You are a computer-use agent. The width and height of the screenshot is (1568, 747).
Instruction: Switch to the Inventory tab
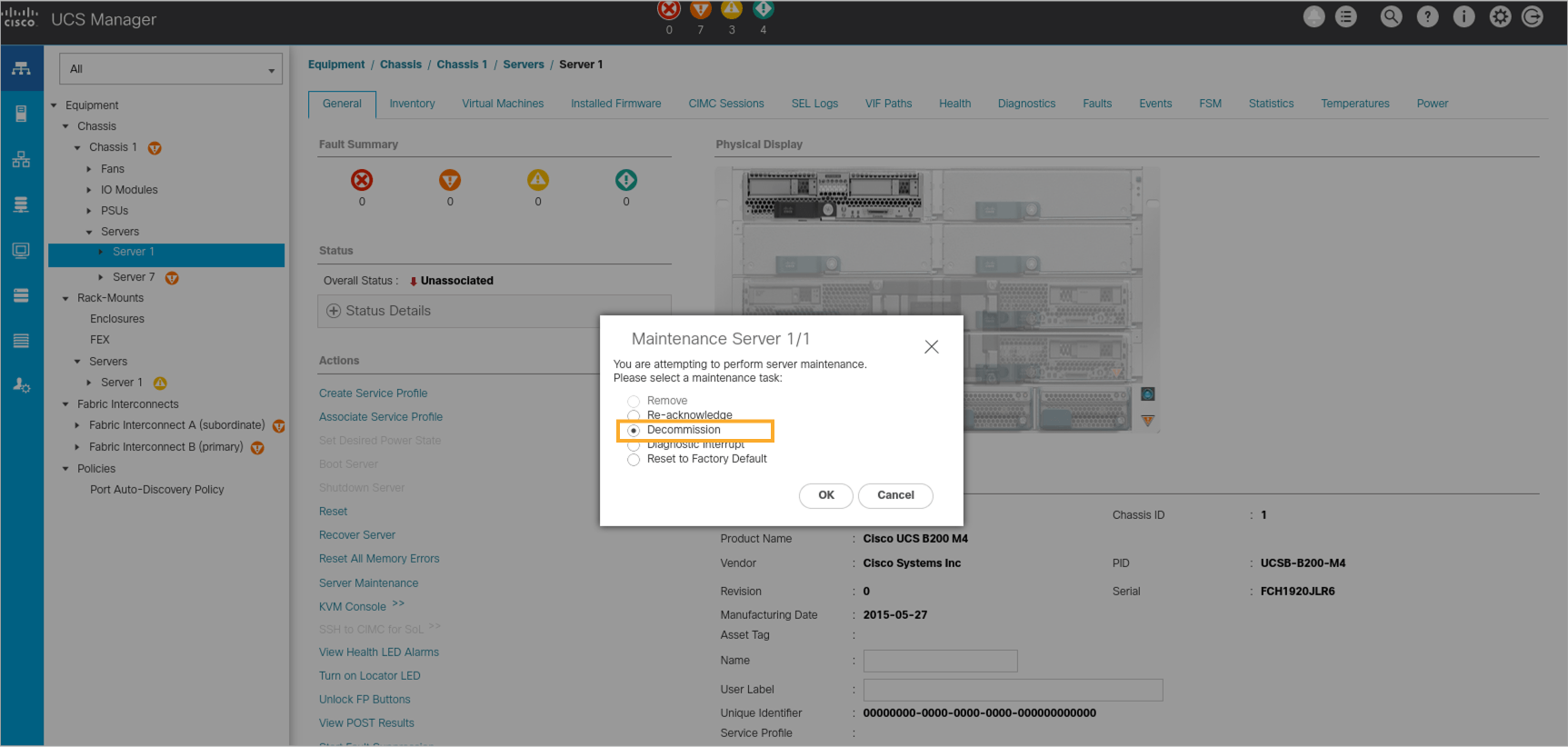tap(412, 104)
